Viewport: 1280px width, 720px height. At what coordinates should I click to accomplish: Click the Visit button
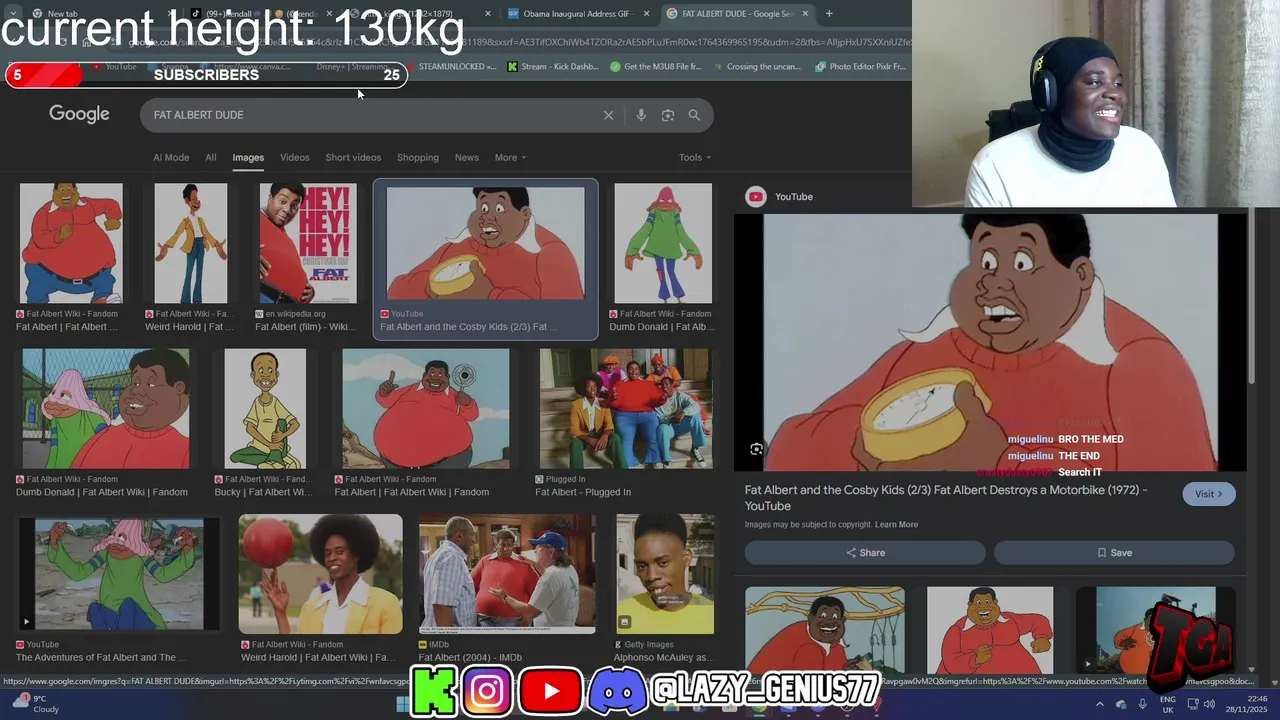click(1209, 494)
